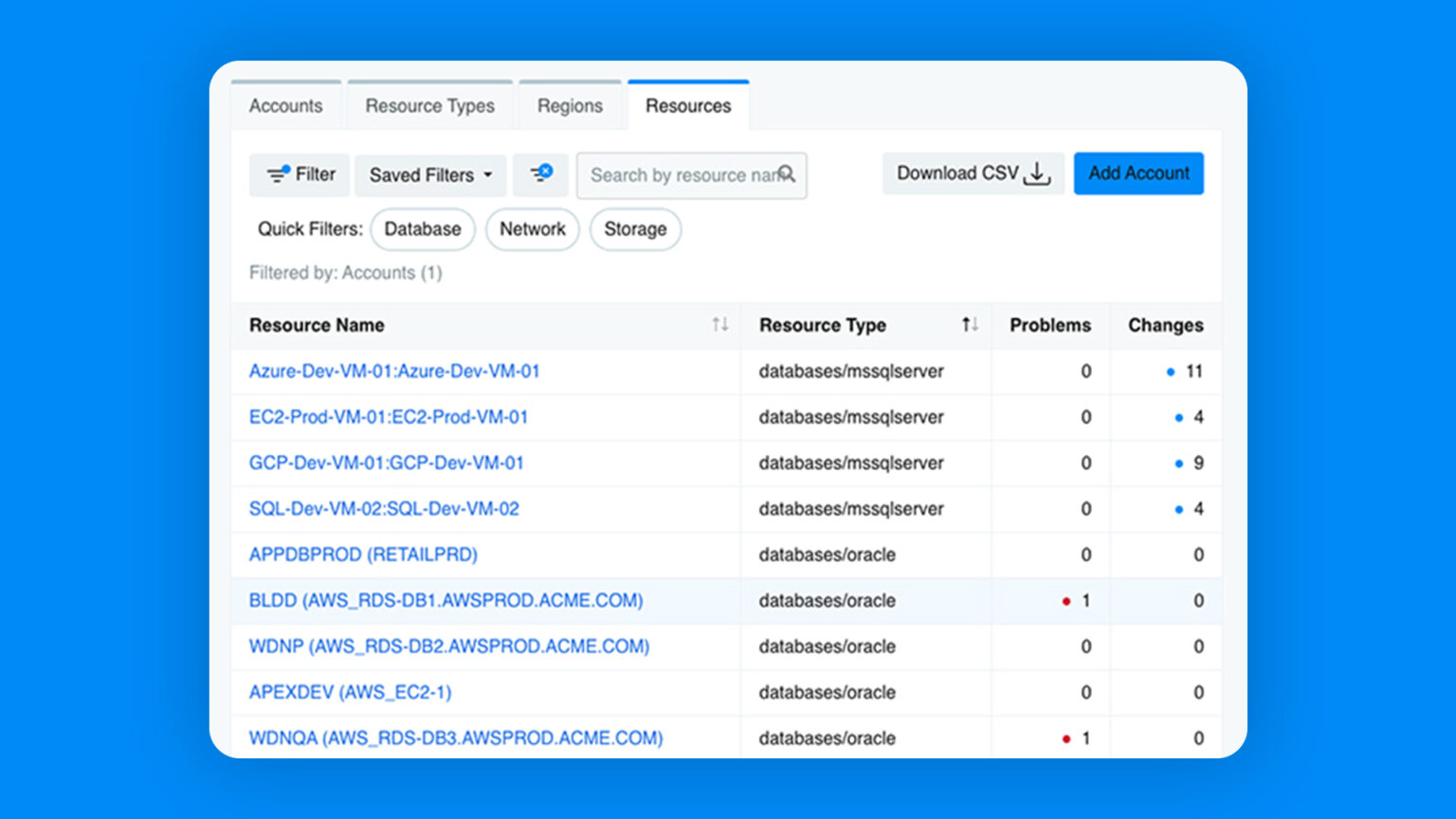The height and width of the screenshot is (819, 1456).
Task: Toggle the Storage quick filter
Action: [635, 229]
